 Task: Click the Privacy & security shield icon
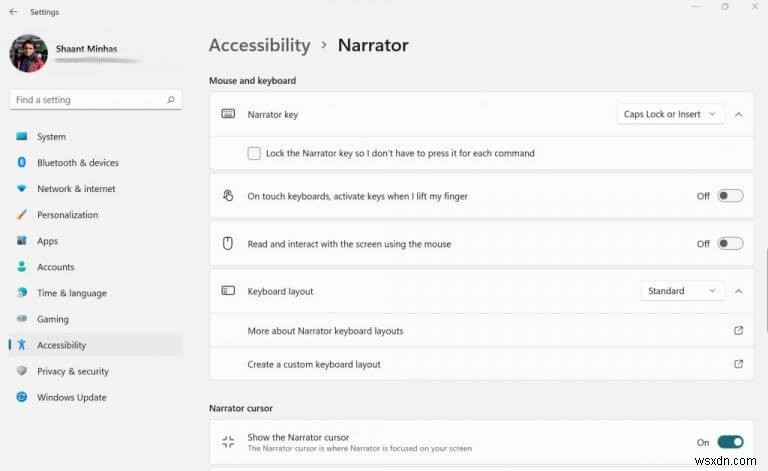[x=21, y=371]
